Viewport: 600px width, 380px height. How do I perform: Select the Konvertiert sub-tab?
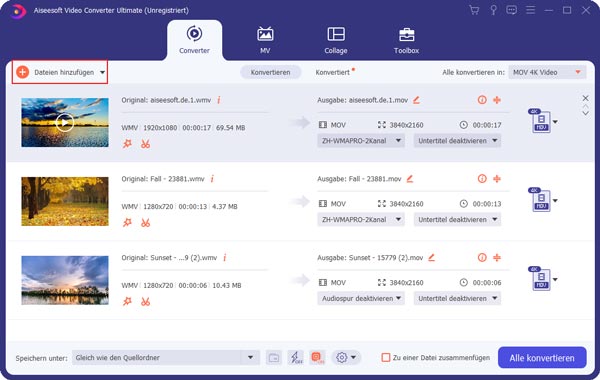click(x=333, y=72)
